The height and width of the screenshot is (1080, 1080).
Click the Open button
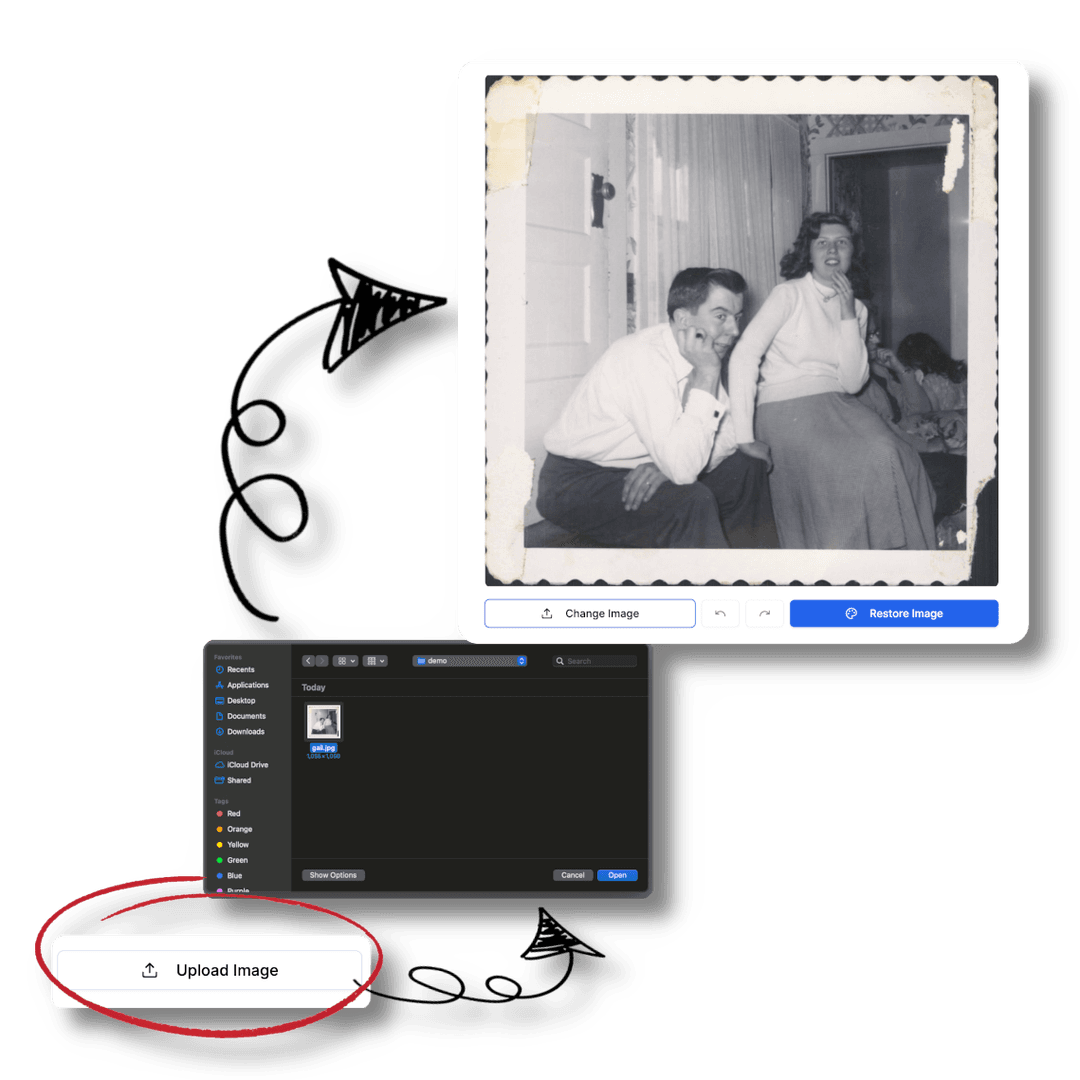(617, 875)
